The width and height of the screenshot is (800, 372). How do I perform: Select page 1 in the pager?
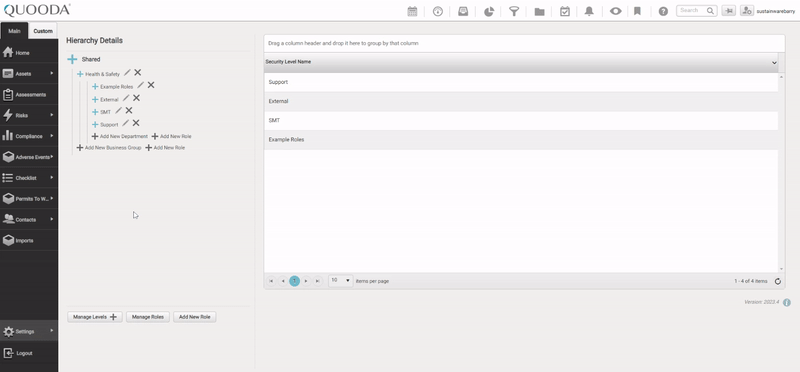[x=294, y=281]
